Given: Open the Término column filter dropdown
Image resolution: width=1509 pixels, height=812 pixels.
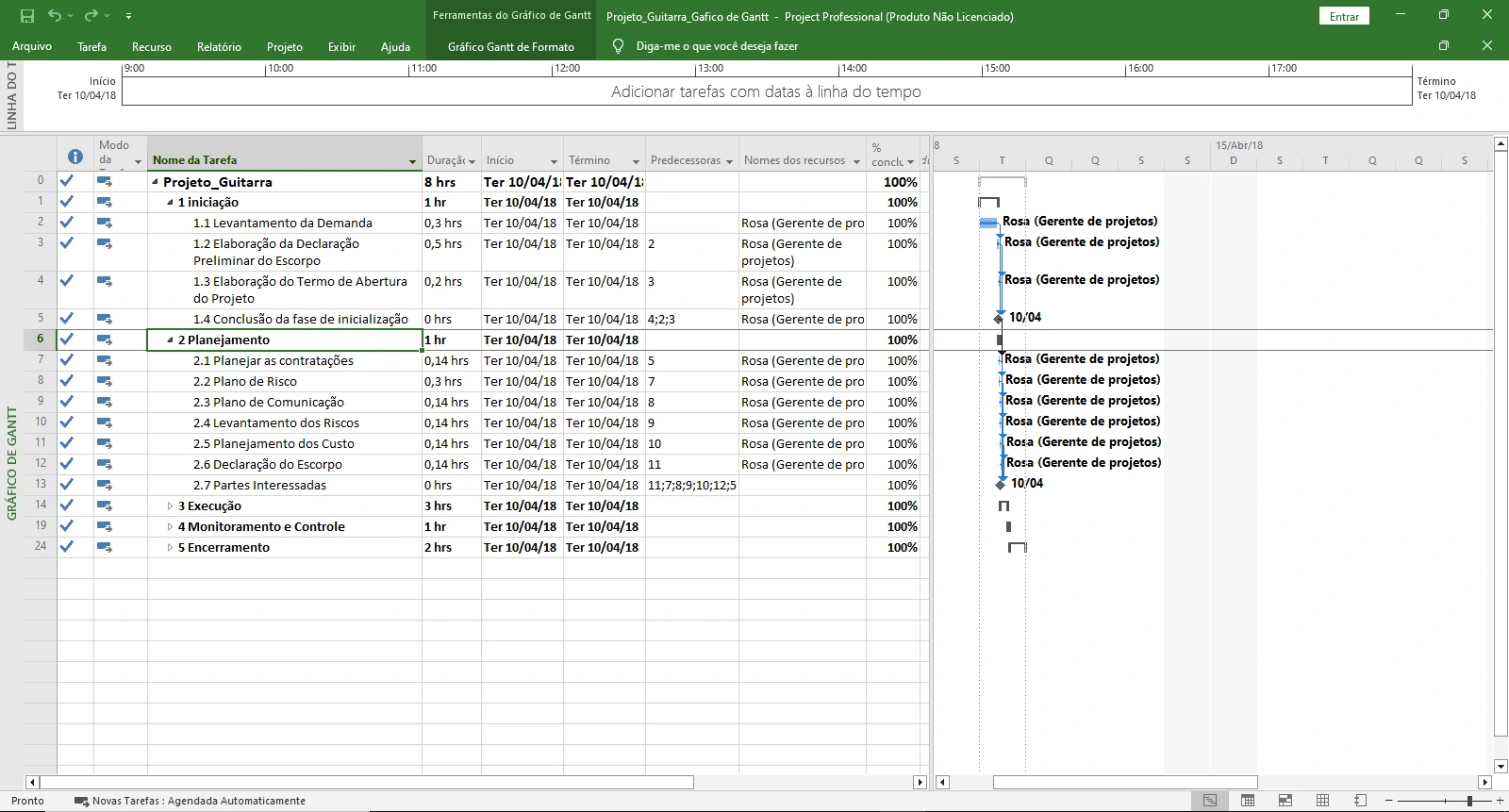Looking at the screenshot, I should pyautogui.click(x=636, y=161).
